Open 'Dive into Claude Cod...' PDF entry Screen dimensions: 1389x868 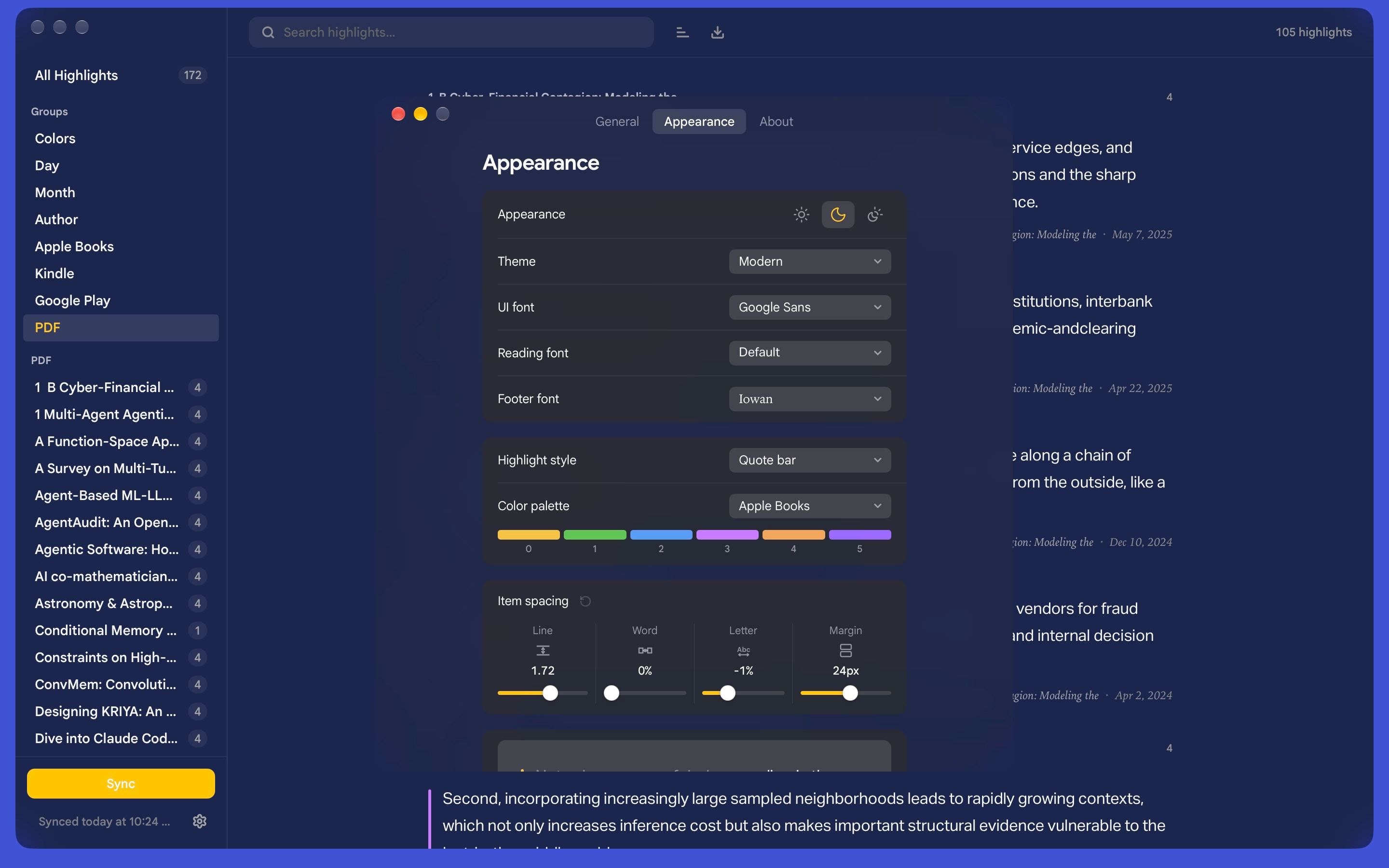tap(121, 738)
